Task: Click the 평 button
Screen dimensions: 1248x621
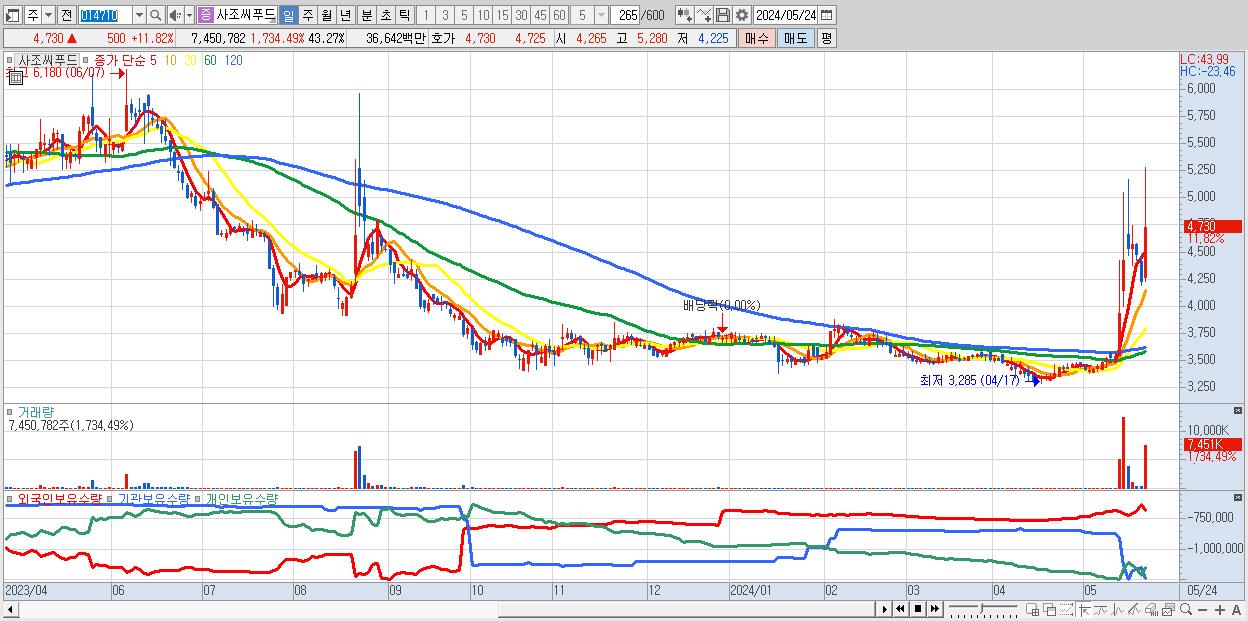Action: point(827,38)
